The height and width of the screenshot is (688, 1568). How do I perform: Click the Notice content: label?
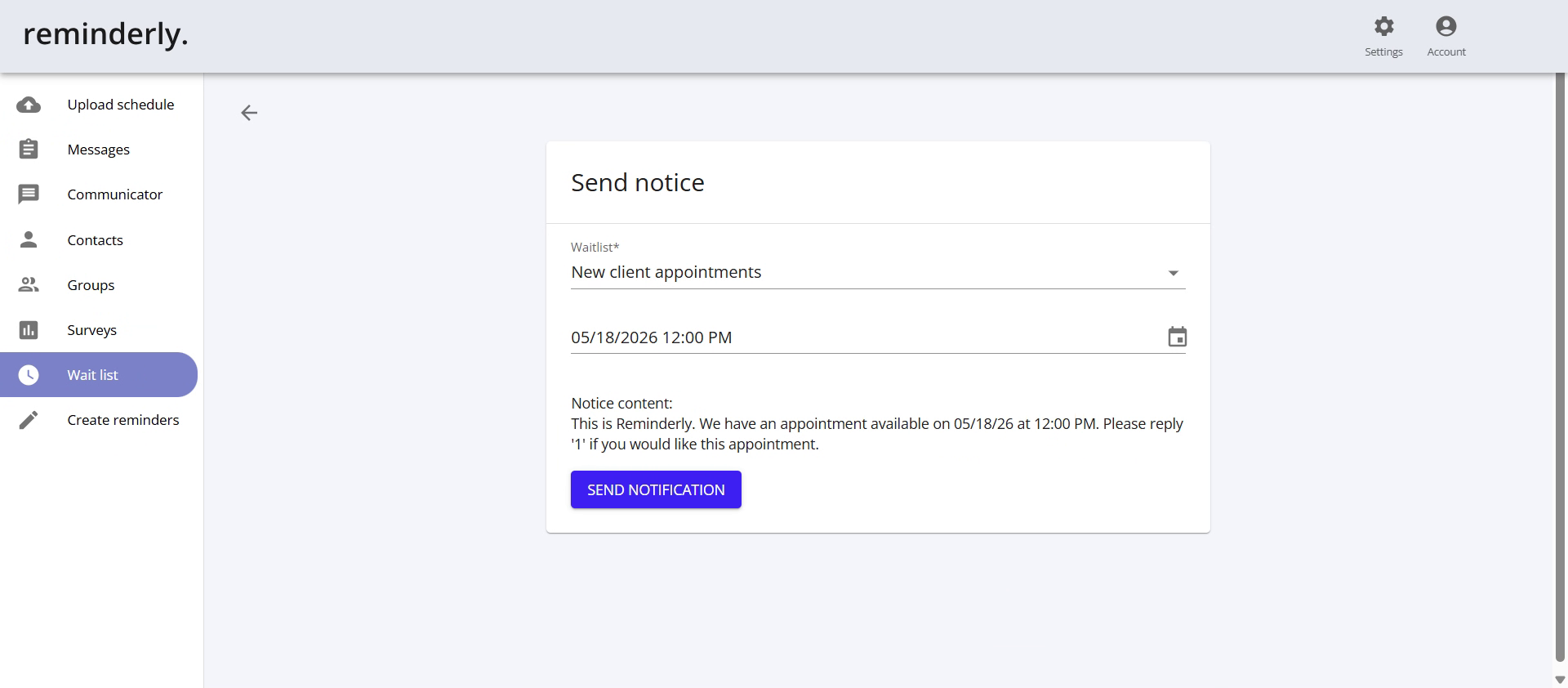point(622,403)
